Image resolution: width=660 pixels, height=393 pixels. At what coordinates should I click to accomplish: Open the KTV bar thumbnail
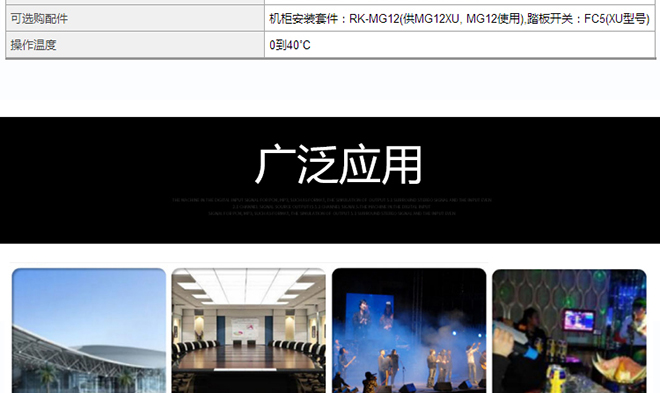[x=569, y=331]
